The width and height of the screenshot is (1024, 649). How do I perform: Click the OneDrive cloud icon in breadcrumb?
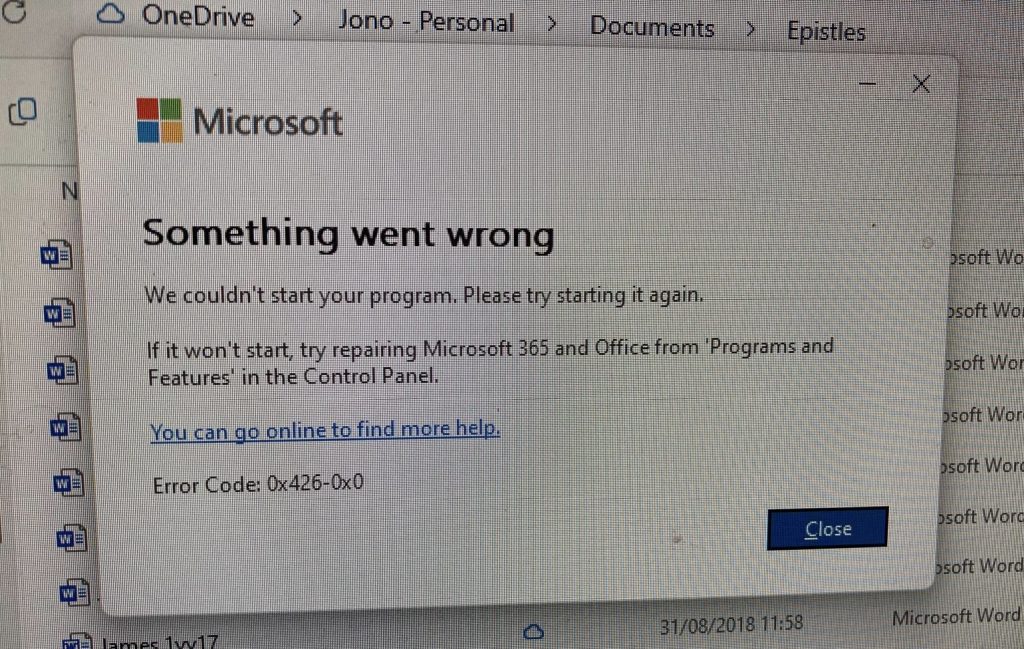click(x=111, y=13)
